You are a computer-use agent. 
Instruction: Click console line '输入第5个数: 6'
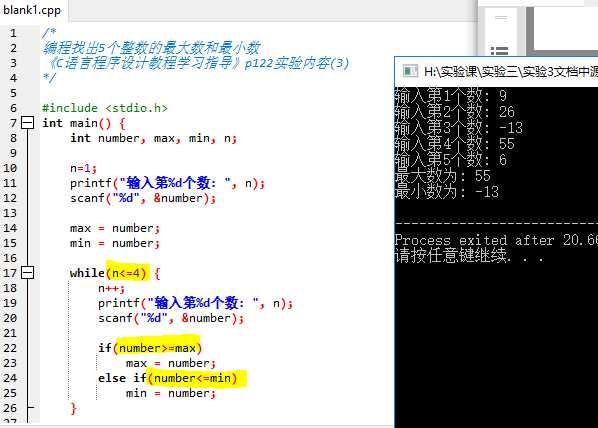(450, 160)
